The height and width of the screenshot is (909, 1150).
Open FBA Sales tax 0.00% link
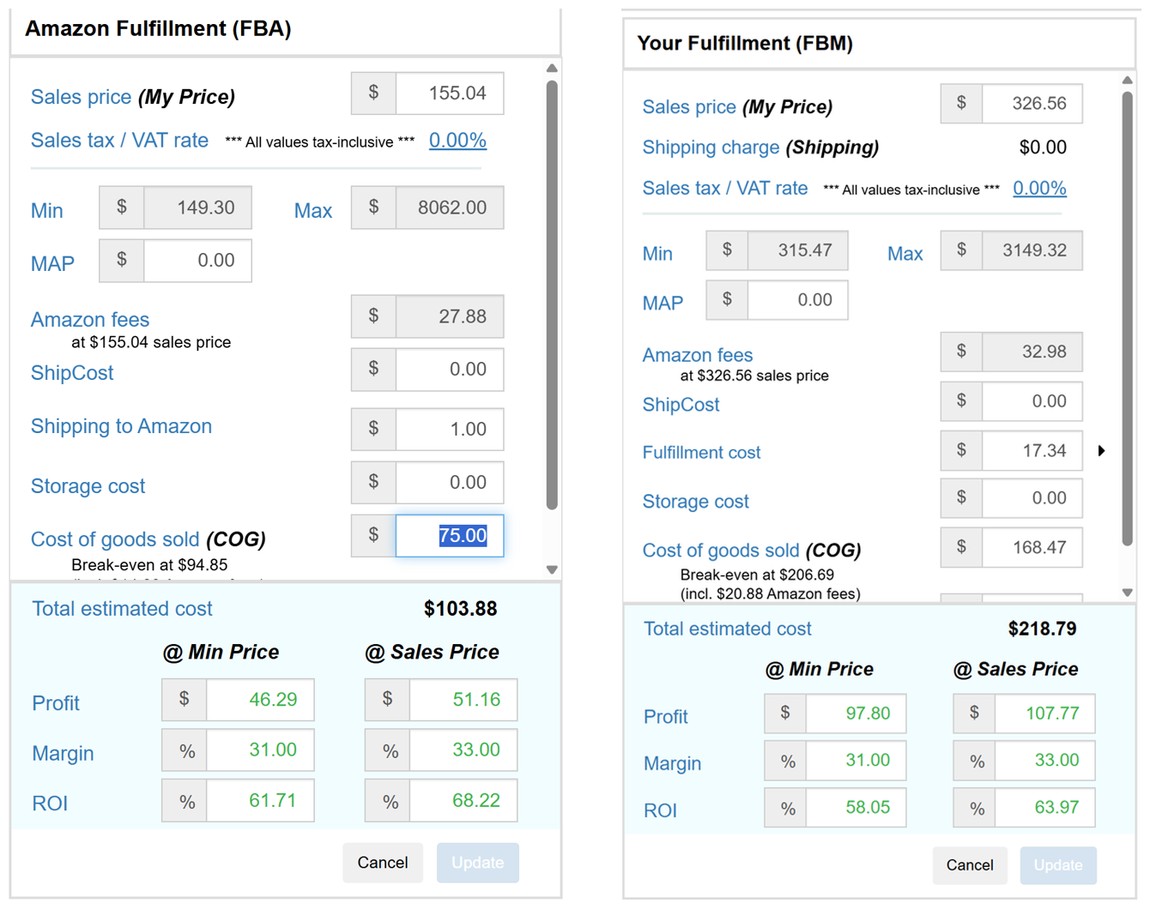(458, 140)
